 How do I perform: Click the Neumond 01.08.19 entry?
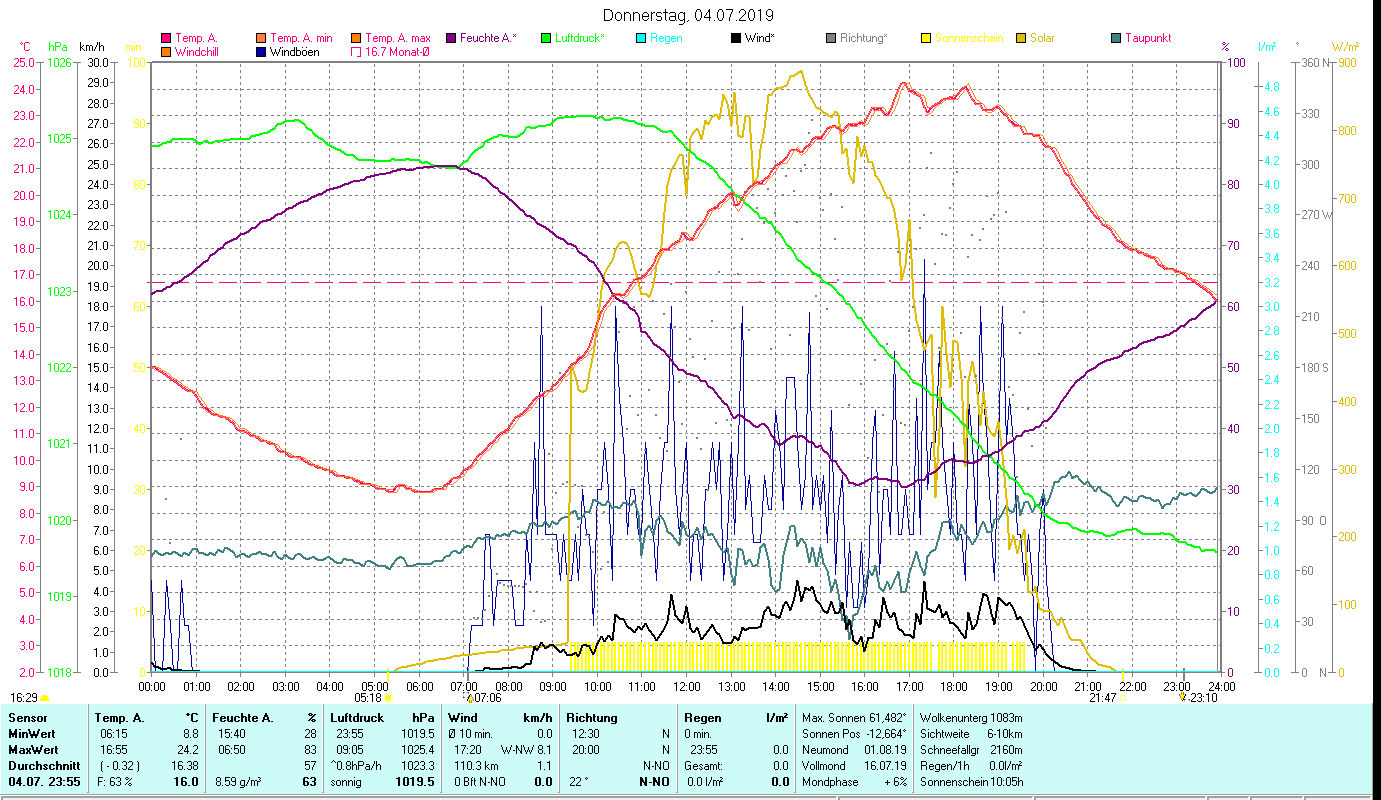pyautogui.click(x=853, y=749)
